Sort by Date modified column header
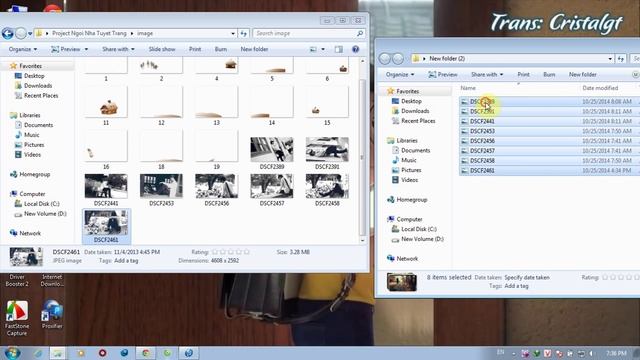The width and height of the screenshot is (640, 360). pos(600,88)
